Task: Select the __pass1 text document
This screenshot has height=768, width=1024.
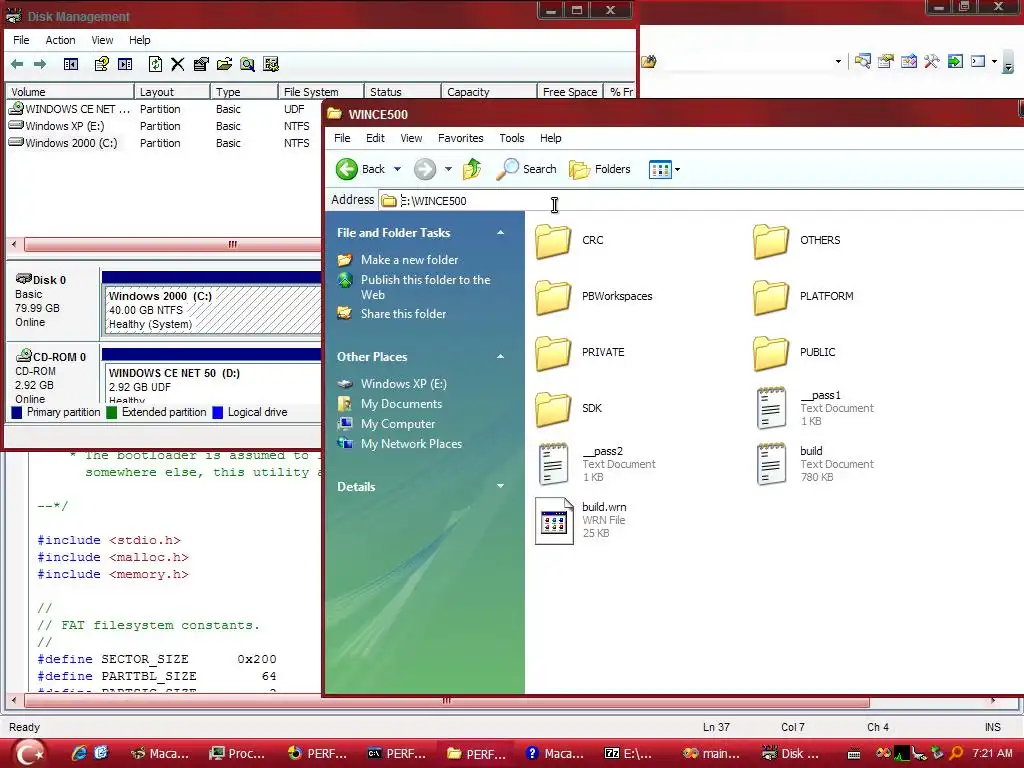Action: point(814,408)
